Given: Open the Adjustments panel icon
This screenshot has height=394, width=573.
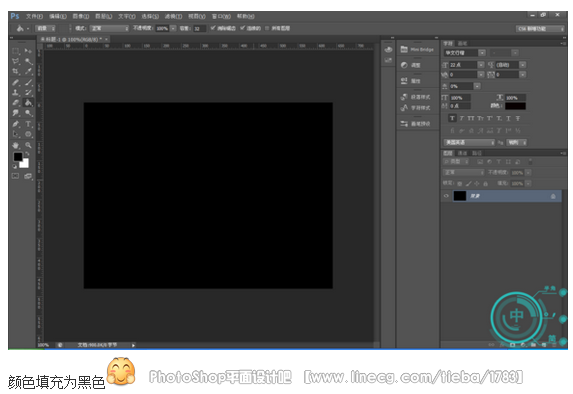Looking at the screenshot, I should 404,65.
